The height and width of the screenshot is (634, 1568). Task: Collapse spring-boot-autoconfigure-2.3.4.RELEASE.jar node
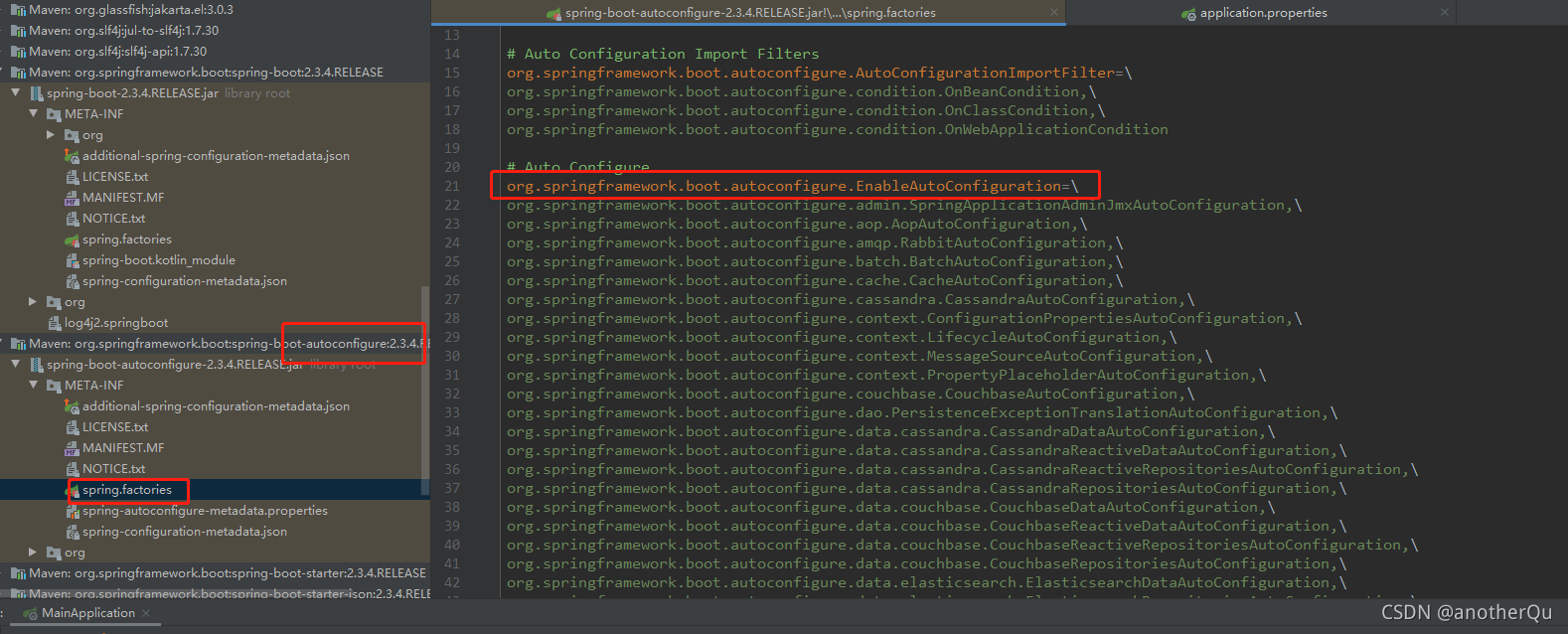click(x=15, y=364)
